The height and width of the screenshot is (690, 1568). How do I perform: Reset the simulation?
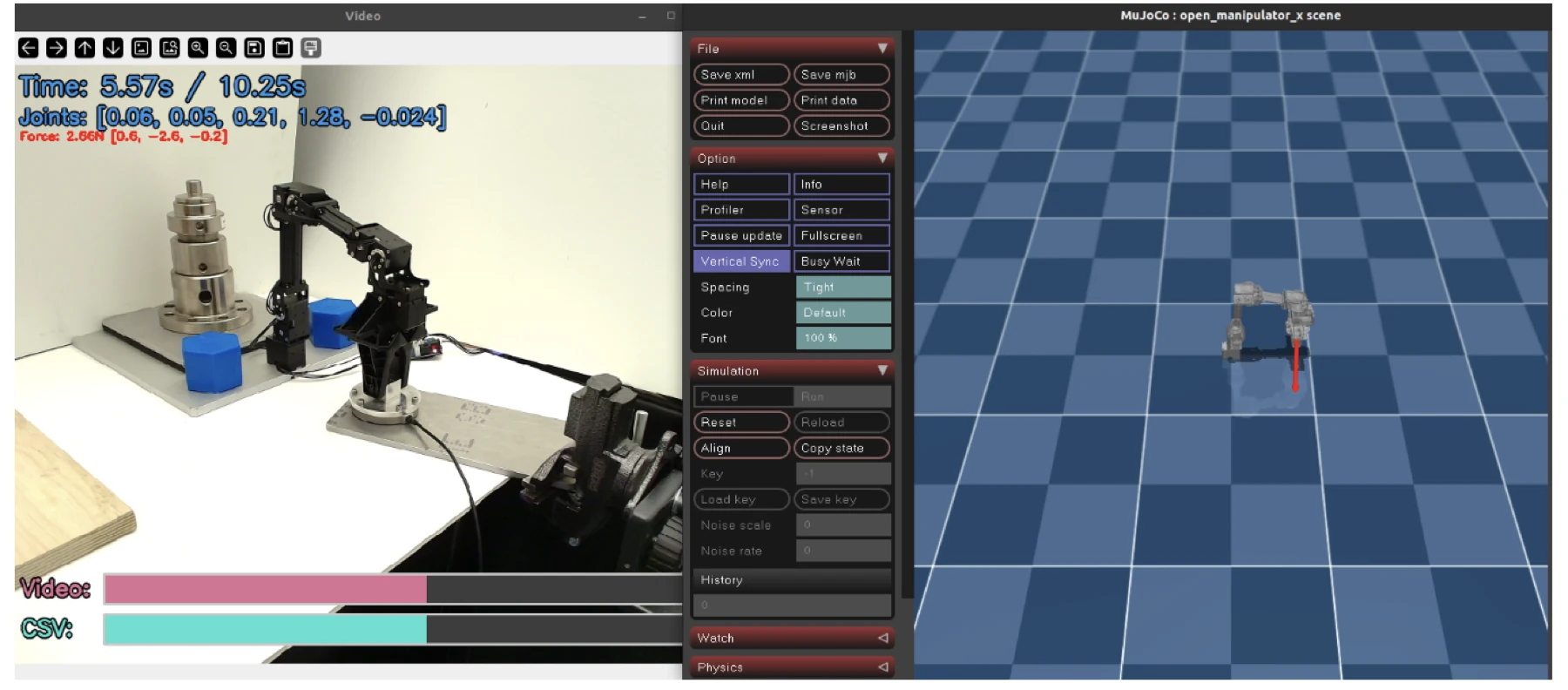(741, 423)
